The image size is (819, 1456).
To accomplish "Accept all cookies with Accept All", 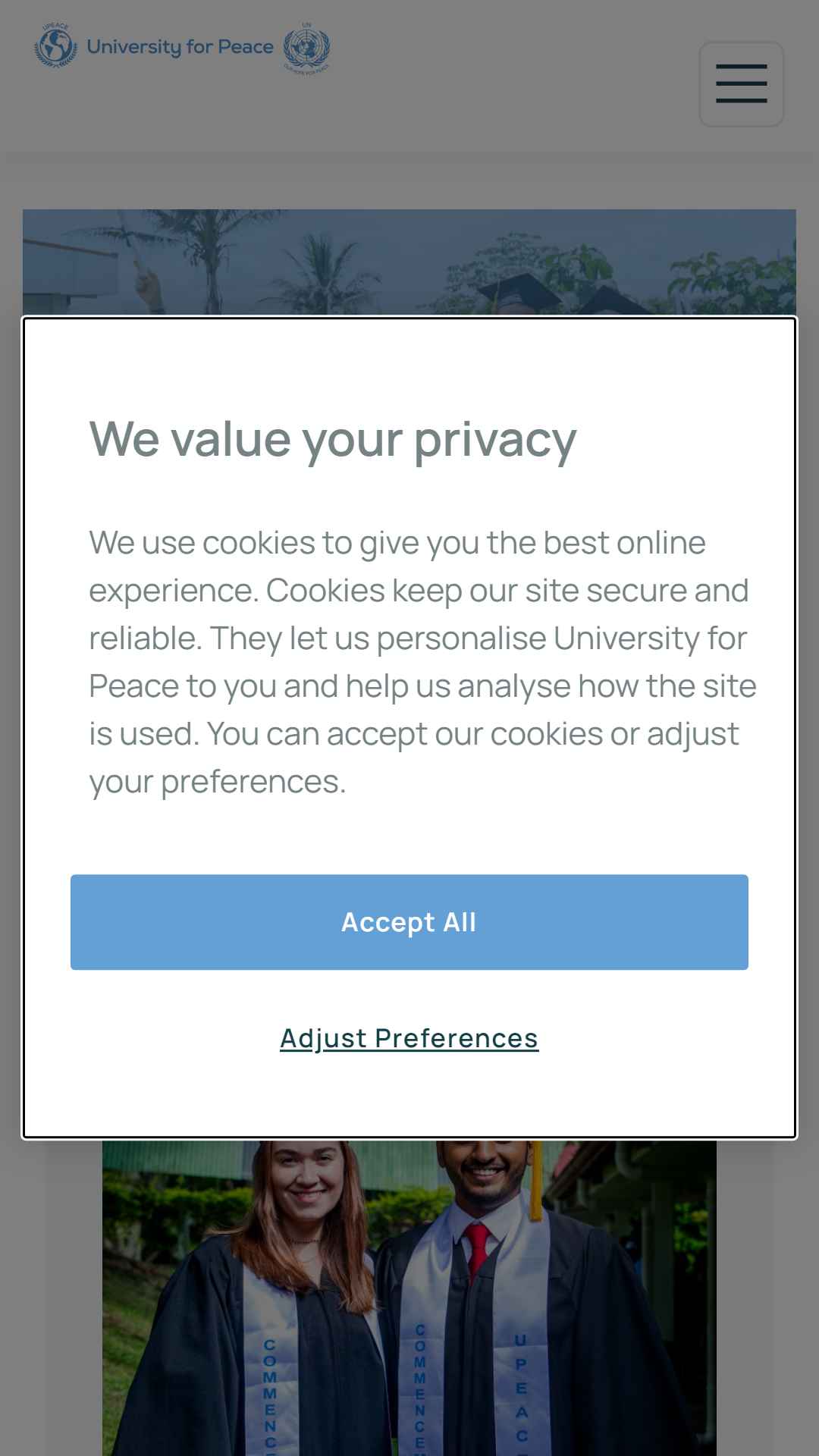I will point(409,921).
